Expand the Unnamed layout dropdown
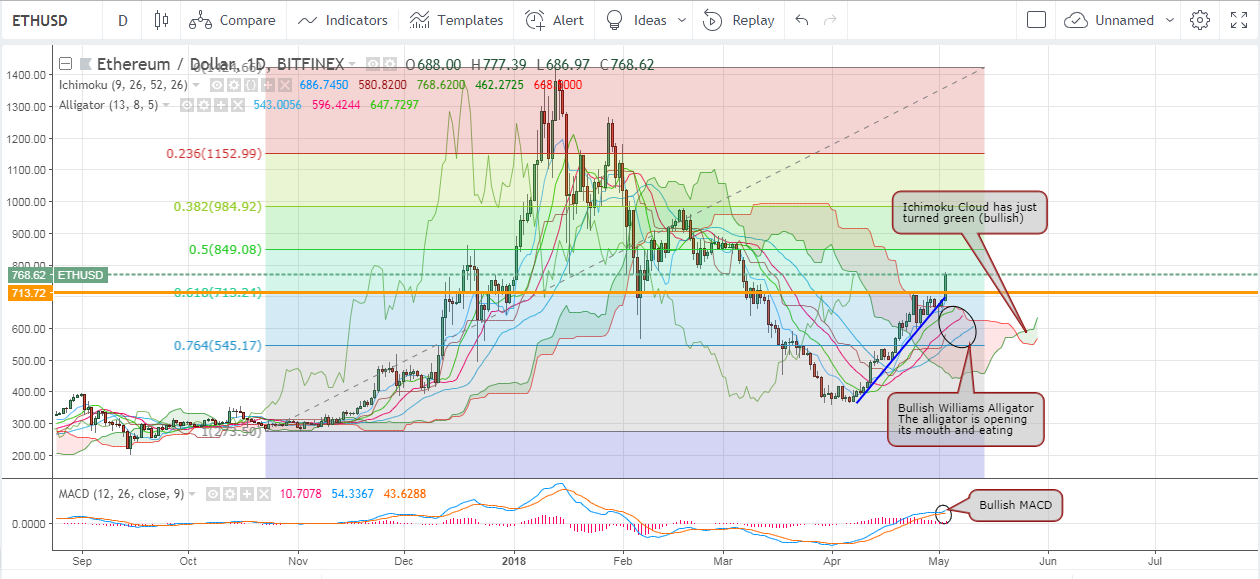 tap(1167, 20)
